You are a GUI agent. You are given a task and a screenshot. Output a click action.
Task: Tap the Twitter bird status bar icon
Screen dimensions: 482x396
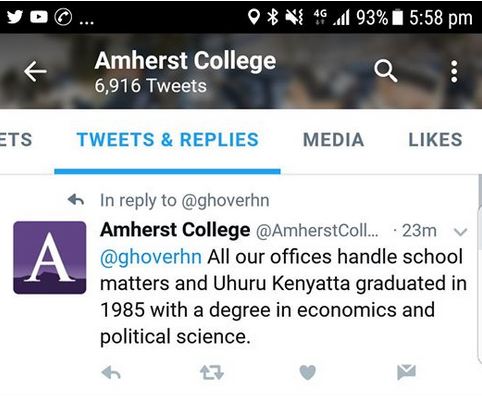15,17
